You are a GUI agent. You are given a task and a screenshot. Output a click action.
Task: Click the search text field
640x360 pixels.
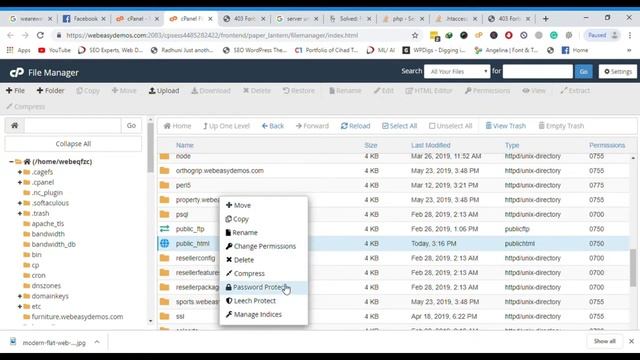tap(538, 71)
